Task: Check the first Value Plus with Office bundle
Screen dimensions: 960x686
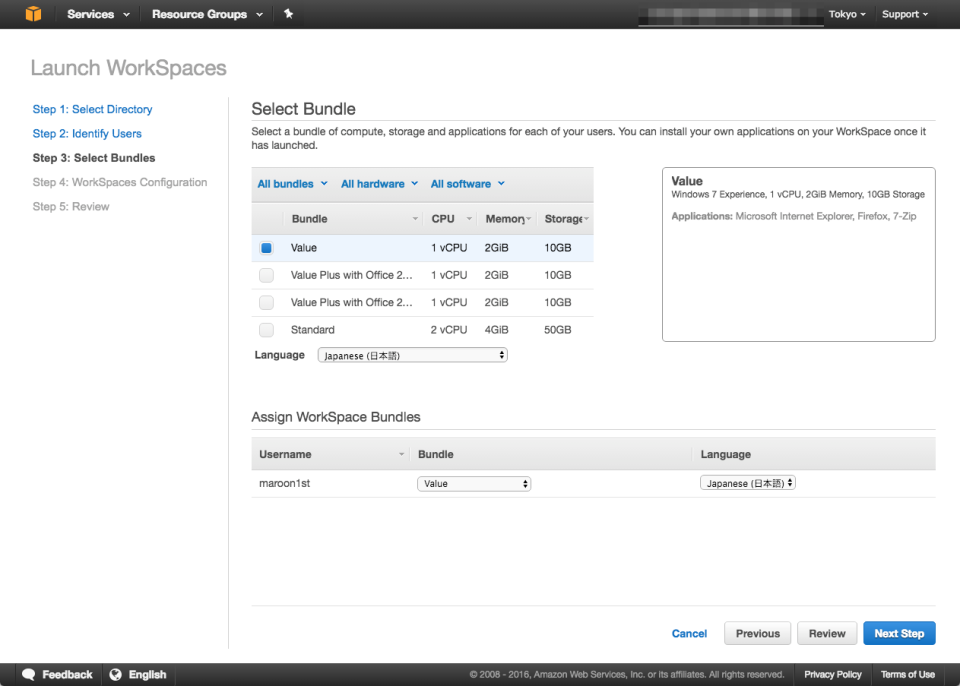Action: pyautogui.click(x=266, y=275)
